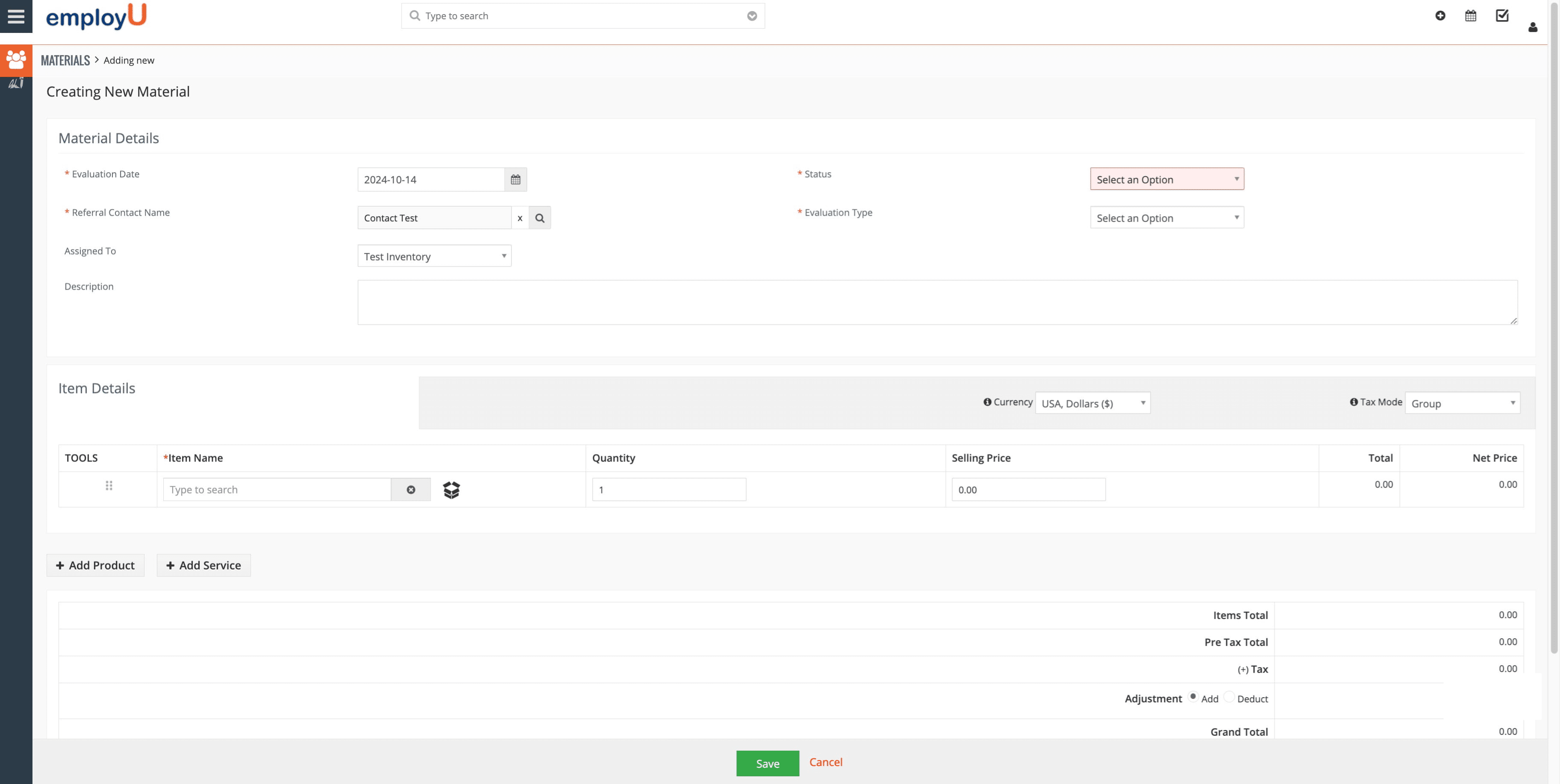Screen dimensions: 1560x784
Task: Open the calendar icon in top bar
Action: pos(1470,16)
